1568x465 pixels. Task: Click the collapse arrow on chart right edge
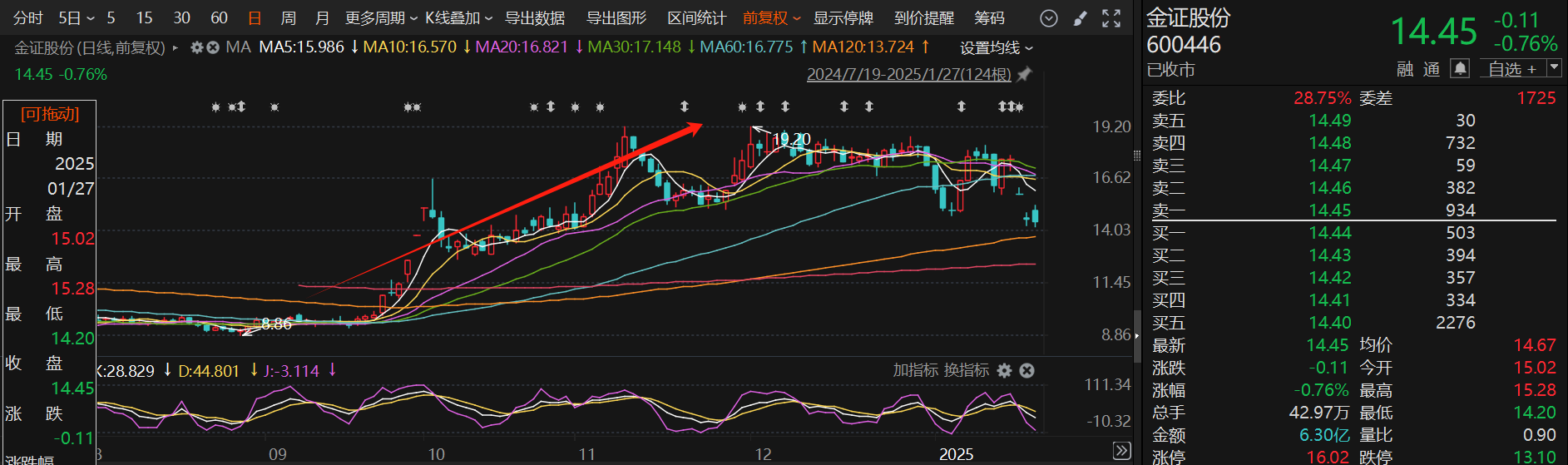[x=1137, y=336]
